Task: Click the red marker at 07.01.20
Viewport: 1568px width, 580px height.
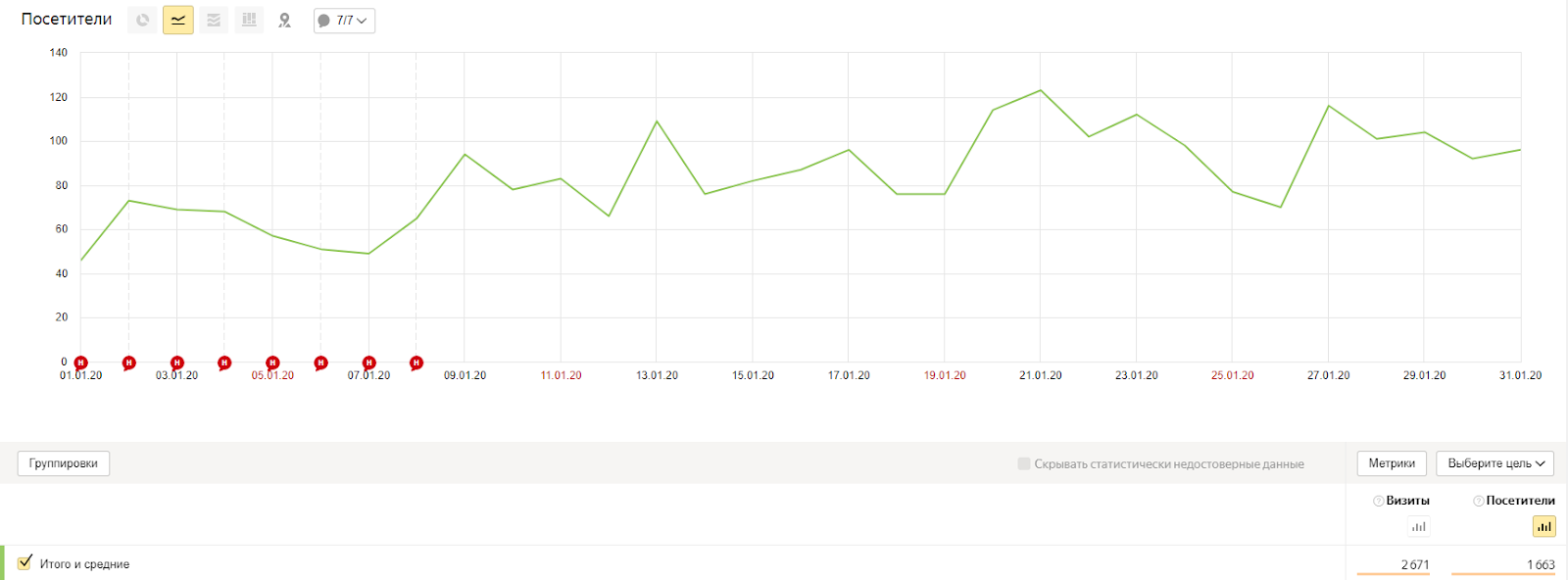Action: point(369,362)
